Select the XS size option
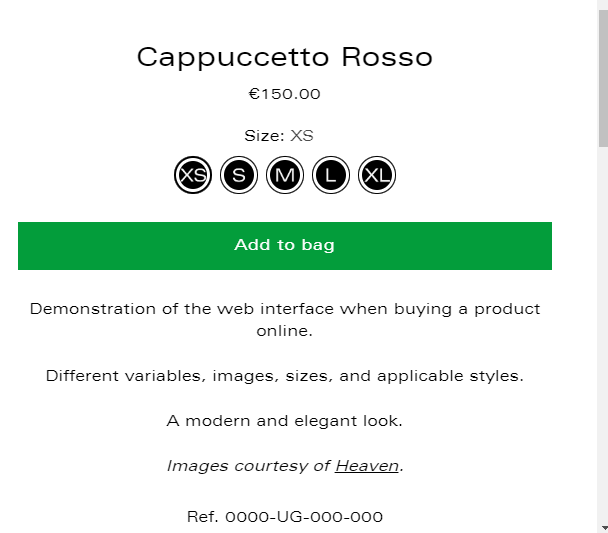Image resolution: width=608 pixels, height=533 pixels. pos(193,176)
